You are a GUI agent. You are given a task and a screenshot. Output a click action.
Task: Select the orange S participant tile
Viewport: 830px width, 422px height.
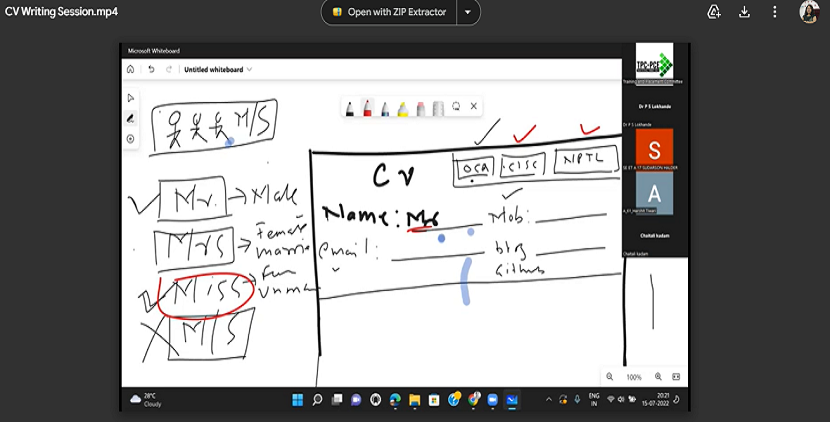(654, 149)
